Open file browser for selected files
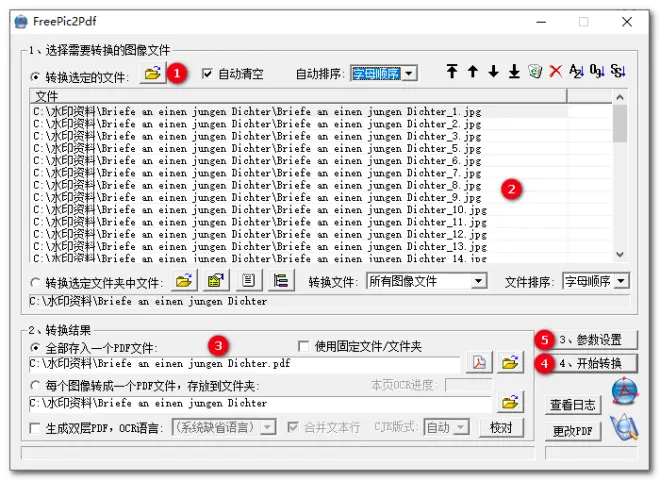660x481 pixels. tap(153, 73)
